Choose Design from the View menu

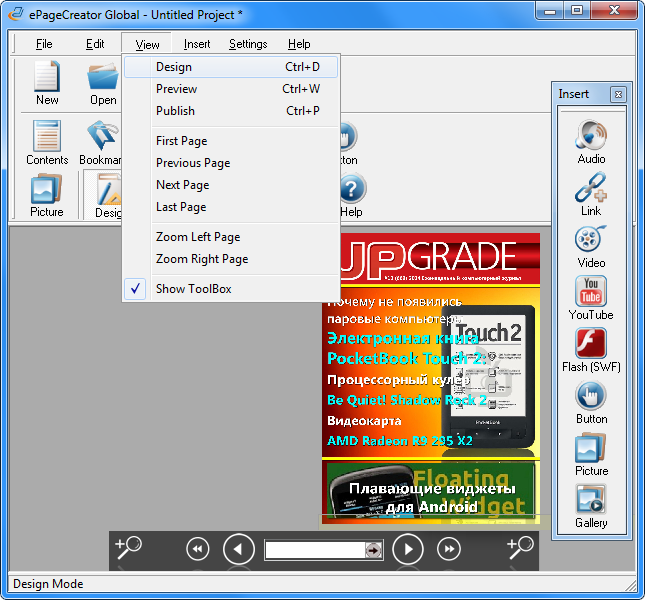pyautogui.click(x=231, y=67)
